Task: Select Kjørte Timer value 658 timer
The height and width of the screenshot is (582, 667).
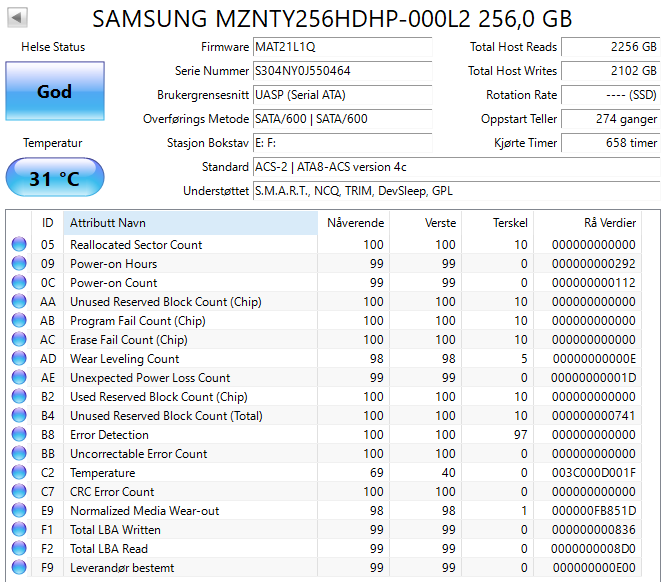Action: click(x=611, y=143)
